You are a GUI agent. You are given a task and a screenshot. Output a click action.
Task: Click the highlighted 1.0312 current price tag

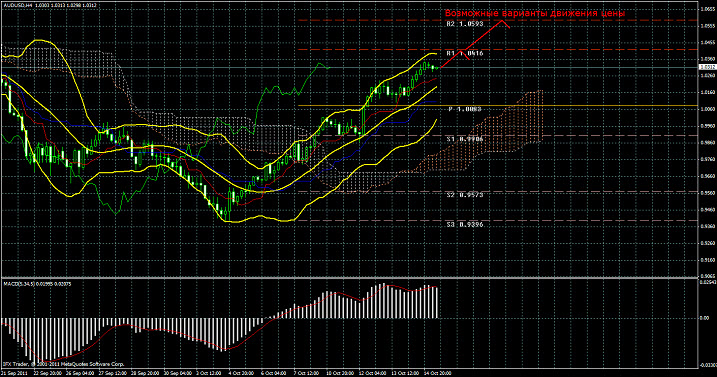(x=708, y=67)
